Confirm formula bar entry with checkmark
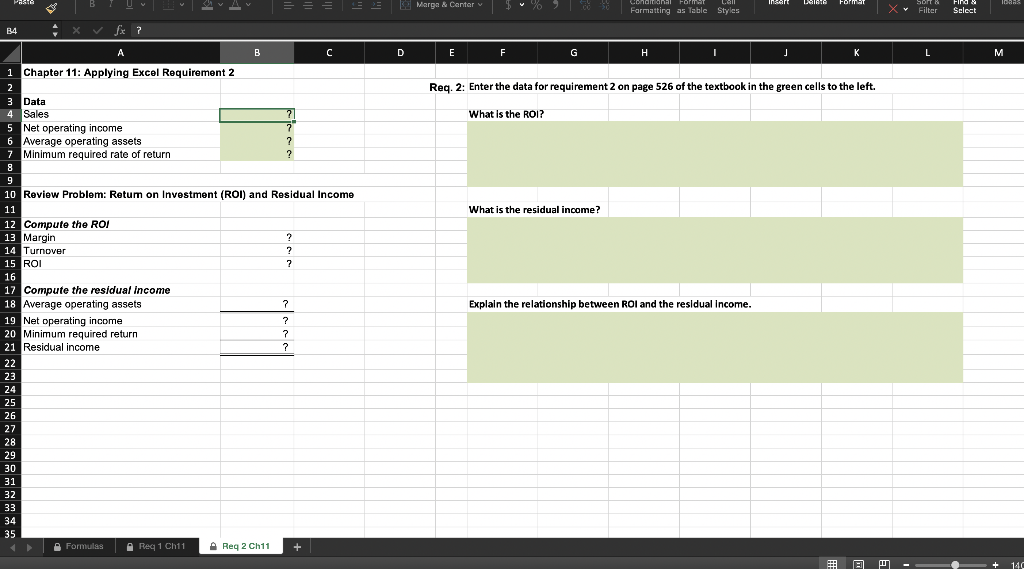Image resolution: width=1024 pixels, height=569 pixels. 97,31
